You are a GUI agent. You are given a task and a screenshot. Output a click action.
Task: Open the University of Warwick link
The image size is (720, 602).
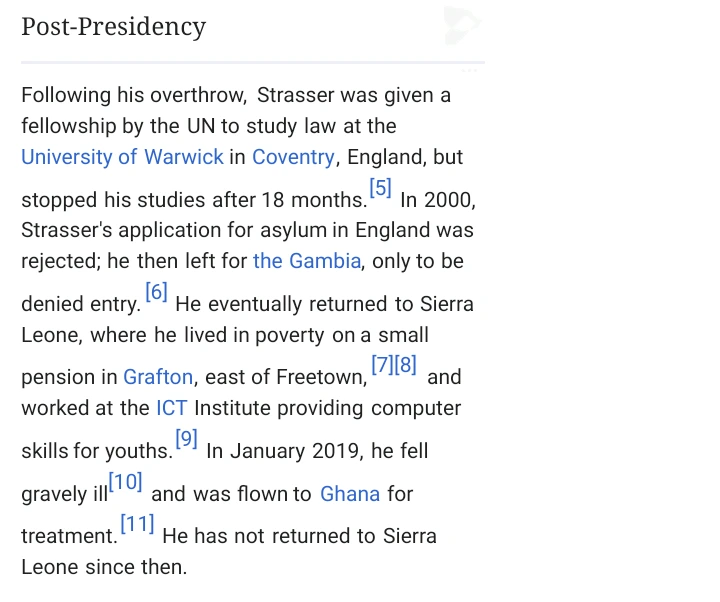tap(122, 157)
